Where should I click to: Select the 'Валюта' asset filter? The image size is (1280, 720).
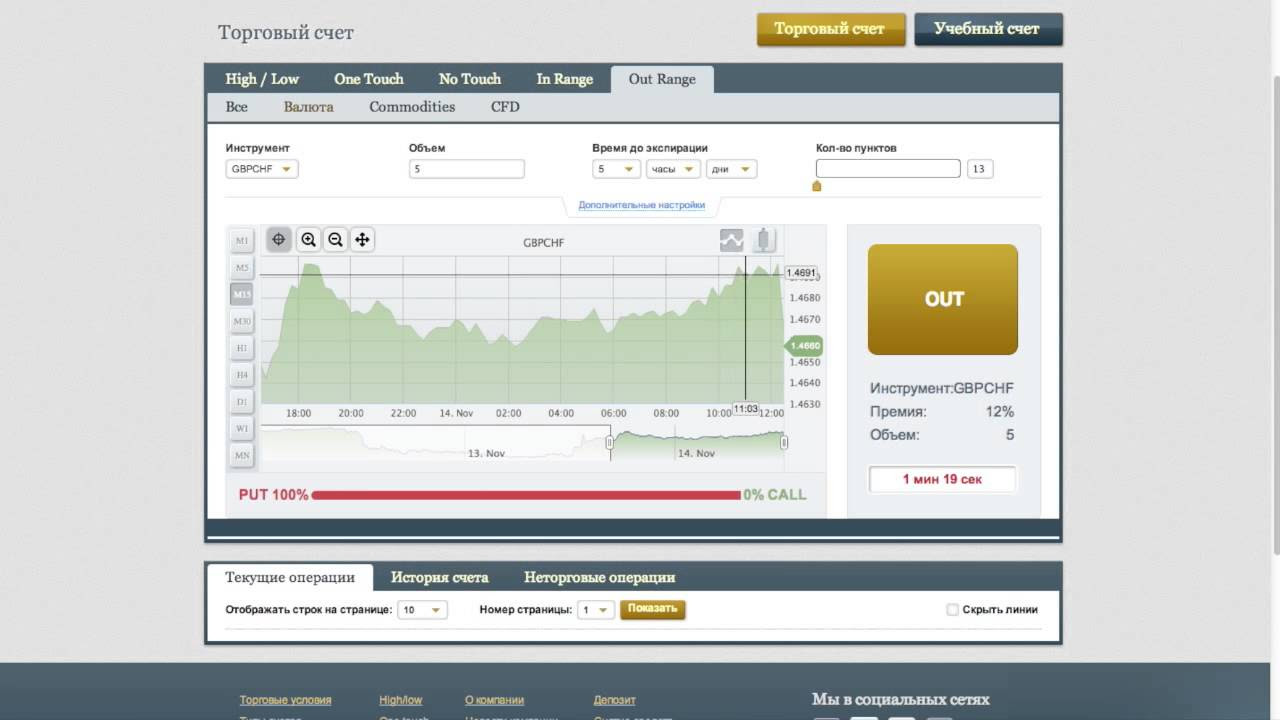(x=308, y=107)
